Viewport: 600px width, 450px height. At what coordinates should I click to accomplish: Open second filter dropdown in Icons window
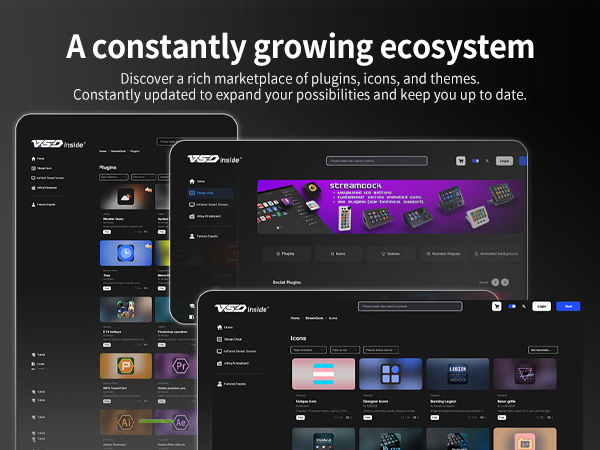pyautogui.click(x=345, y=350)
